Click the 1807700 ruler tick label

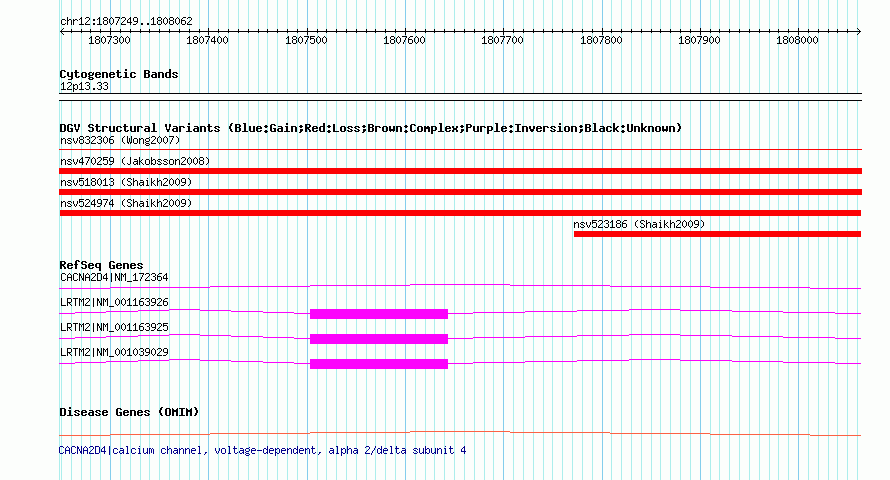pyautogui.click(x=502, y=40)
